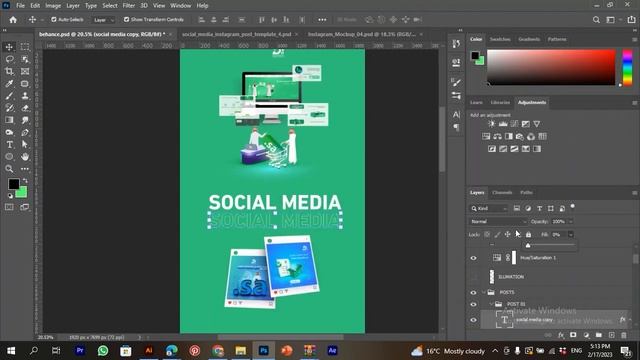
Task: Open Character panel icon in side dock
Action: pyautogui.click(x=456, y=115)
